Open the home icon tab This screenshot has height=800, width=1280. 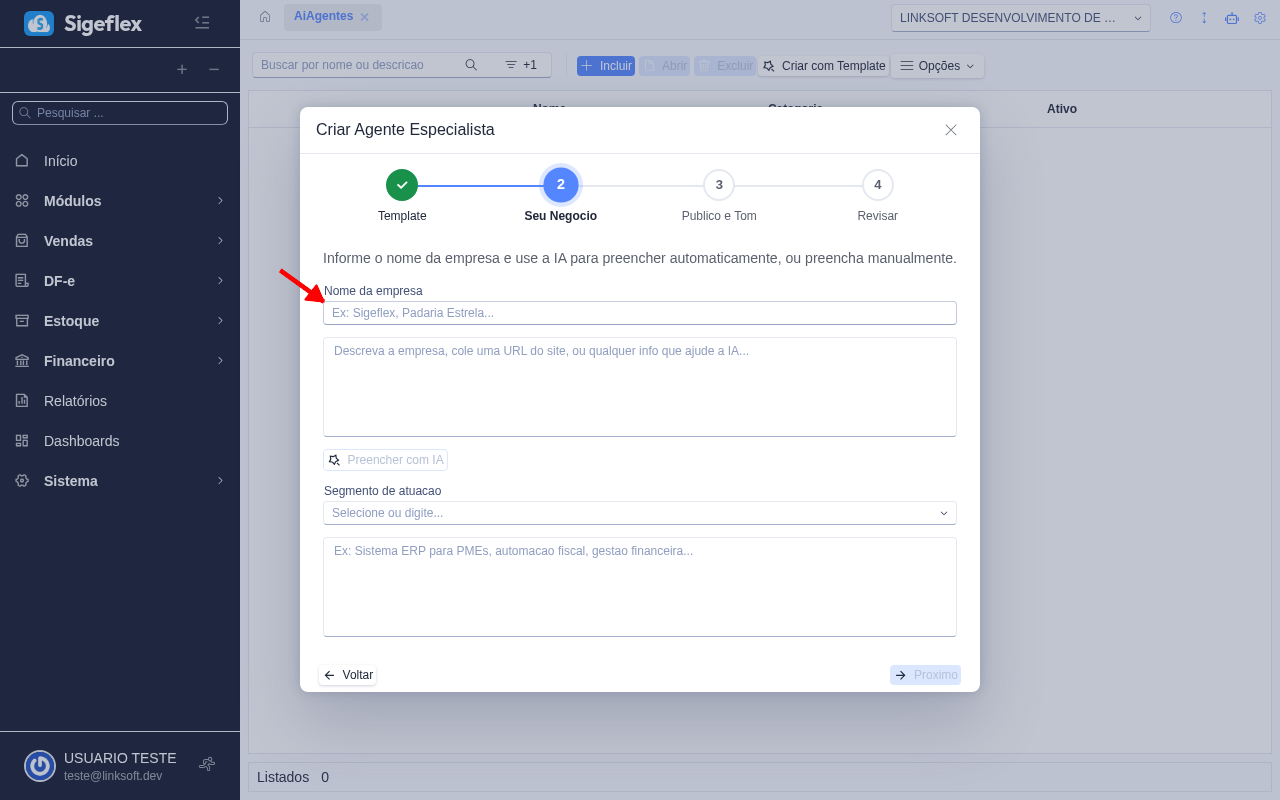[265, 17]
